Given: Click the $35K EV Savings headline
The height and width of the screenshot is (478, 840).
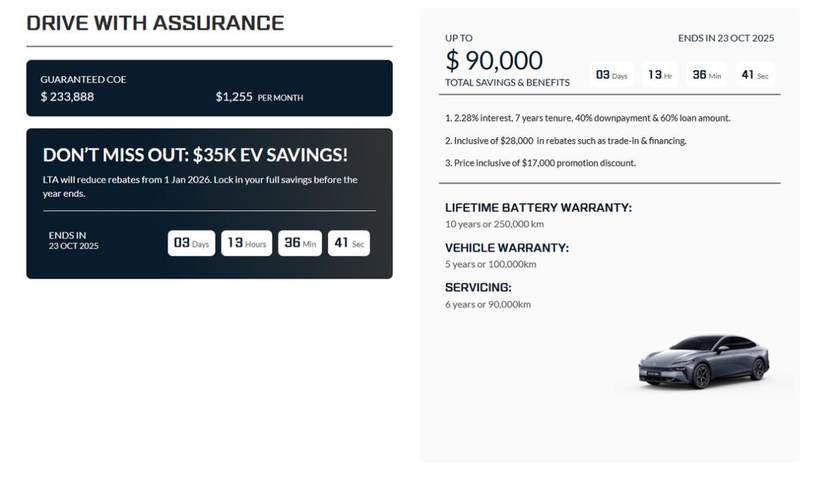Looking at the screenshot, I should [195, 155].
